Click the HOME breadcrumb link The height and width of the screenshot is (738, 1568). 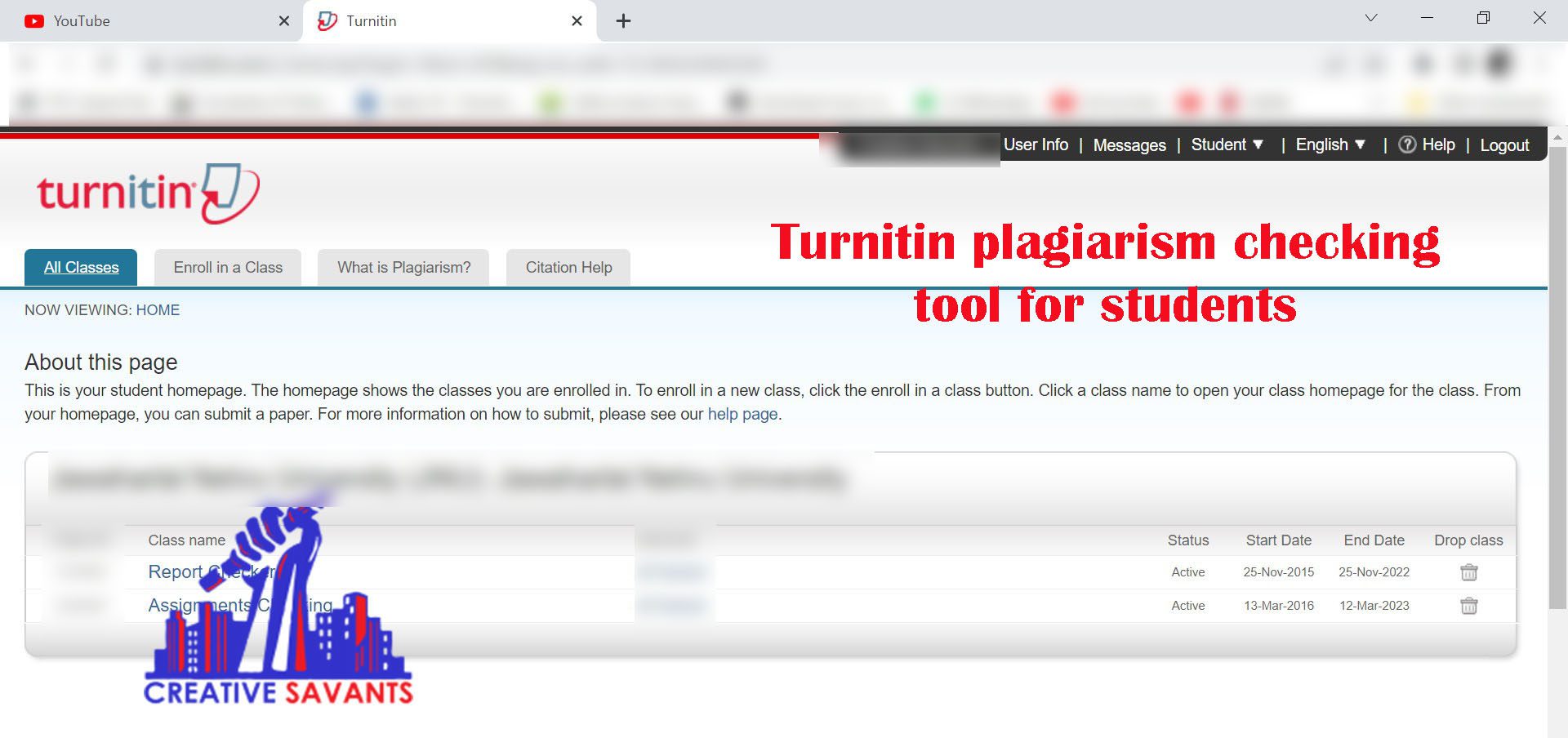click(158, 310)
